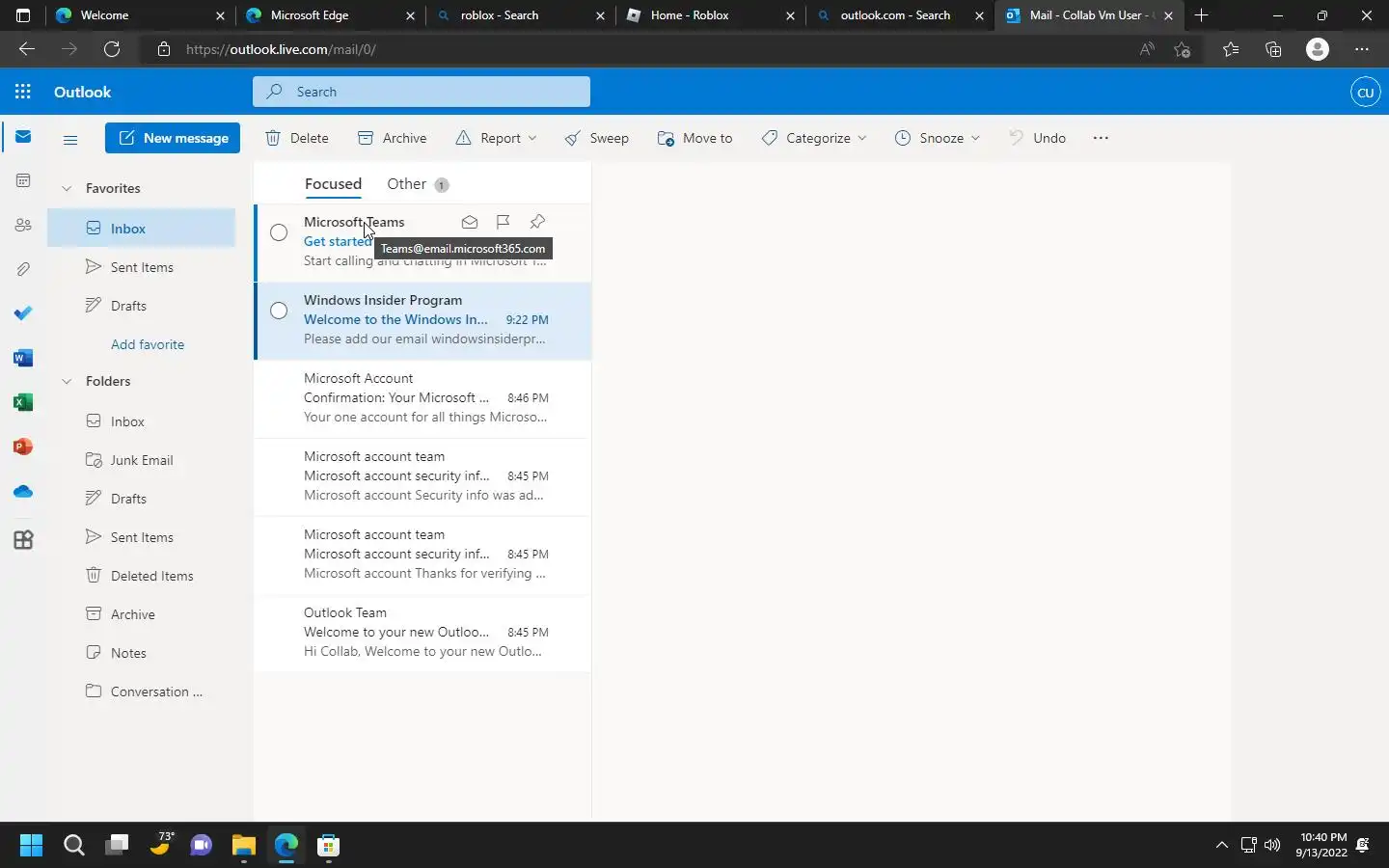Open Microsoft Store from taskbar
Screen dimensions: 1389x868
328,846
